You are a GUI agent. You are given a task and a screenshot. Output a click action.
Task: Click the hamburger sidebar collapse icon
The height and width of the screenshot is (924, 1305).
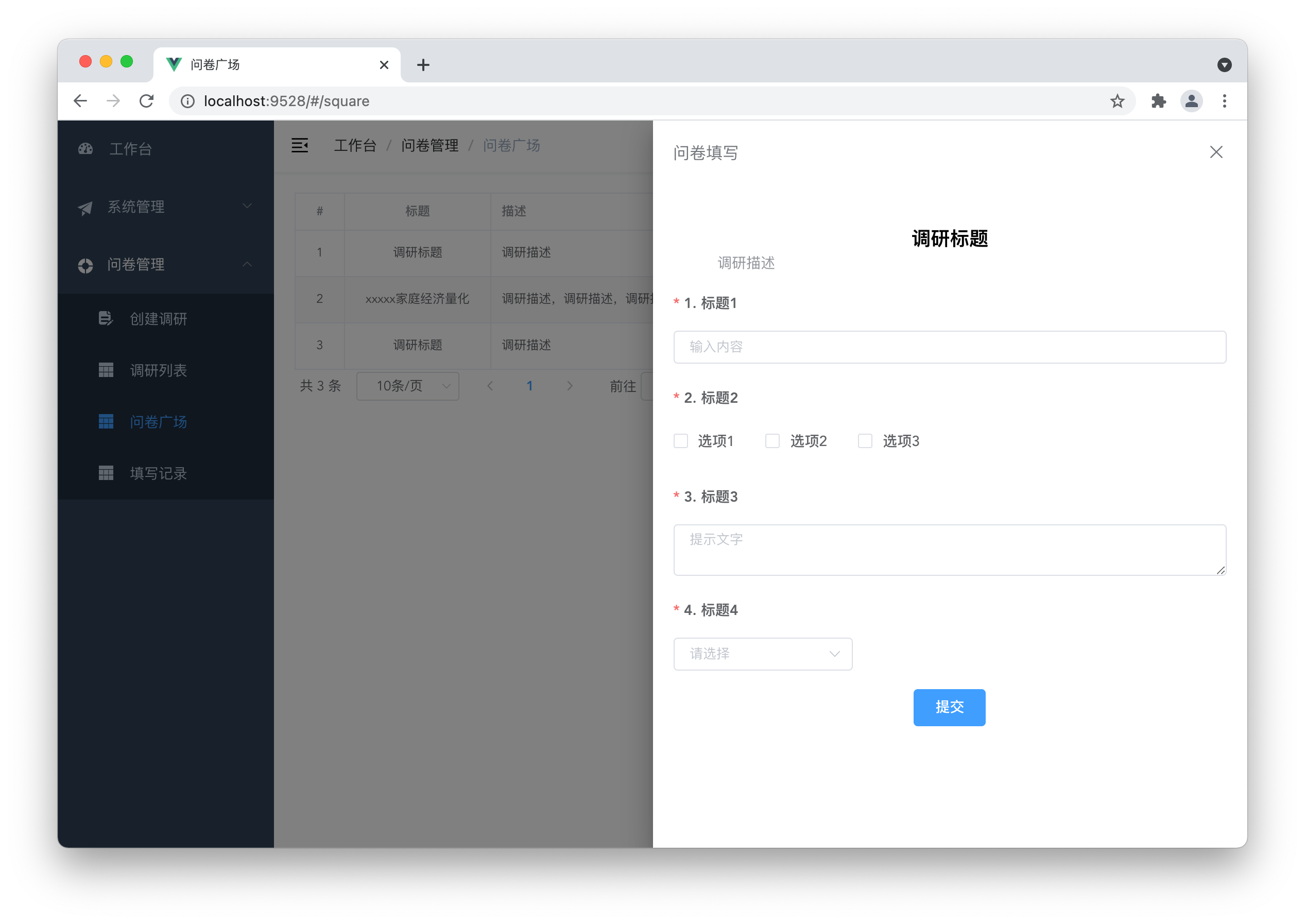coord(300,146)
